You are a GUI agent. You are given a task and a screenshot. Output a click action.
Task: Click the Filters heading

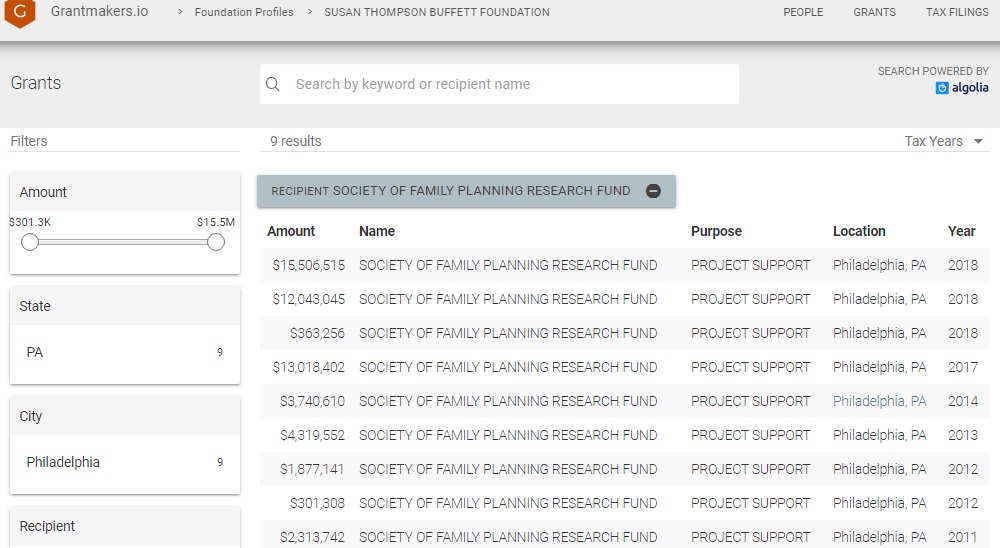(29, 141)
